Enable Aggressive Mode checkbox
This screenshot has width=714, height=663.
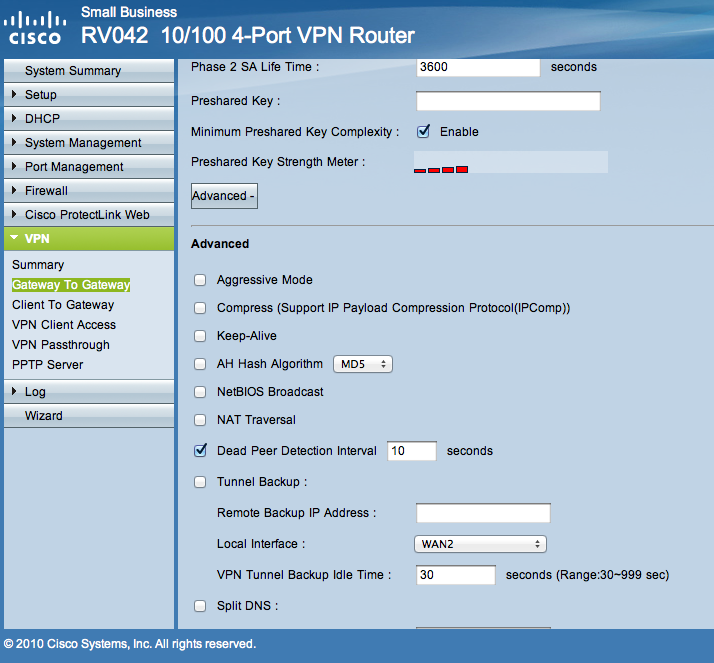click(x=200, y=280)
